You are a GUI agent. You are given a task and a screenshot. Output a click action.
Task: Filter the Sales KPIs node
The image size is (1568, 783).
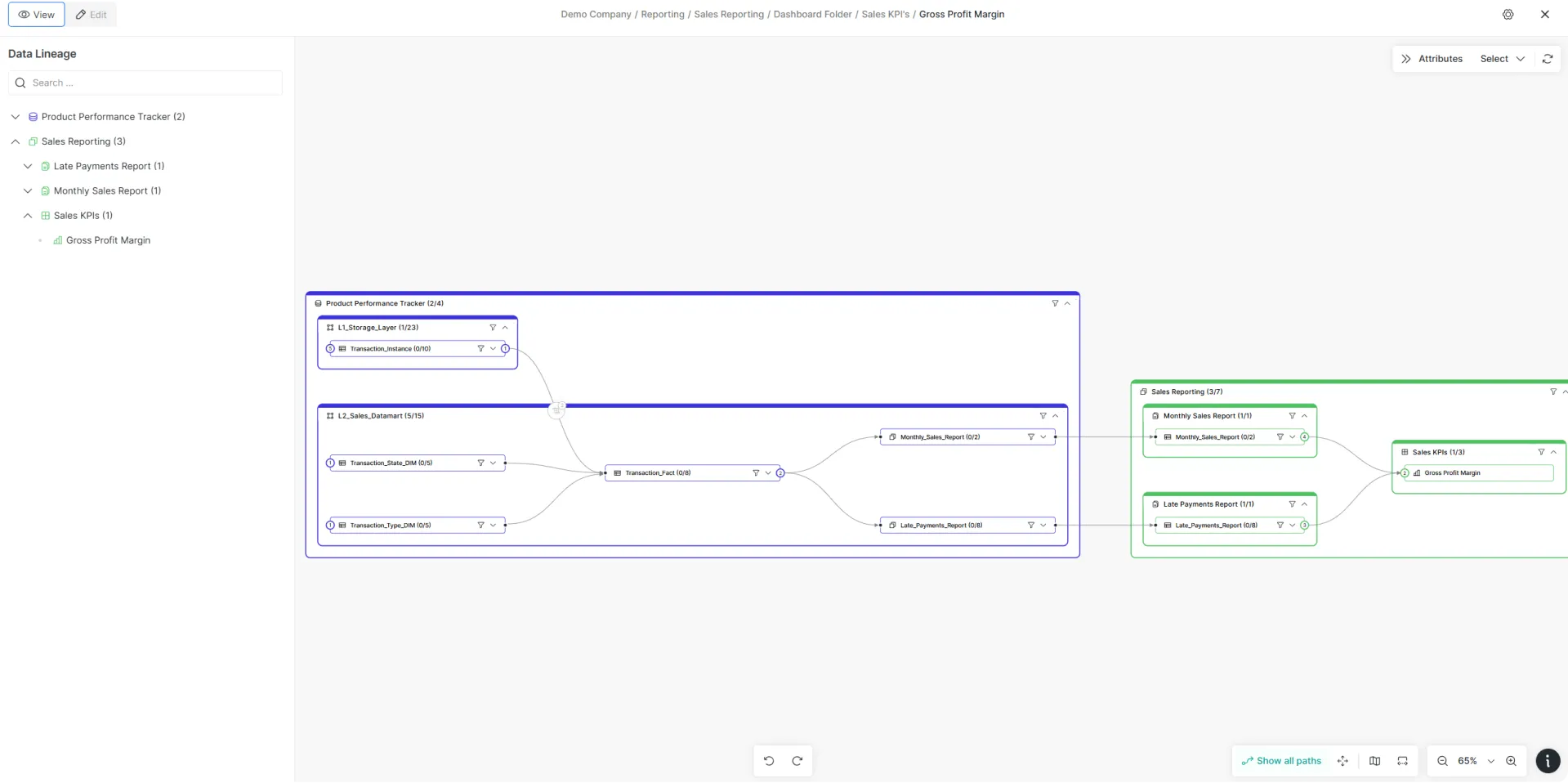pyautogui.click(x=1541, y=452)
